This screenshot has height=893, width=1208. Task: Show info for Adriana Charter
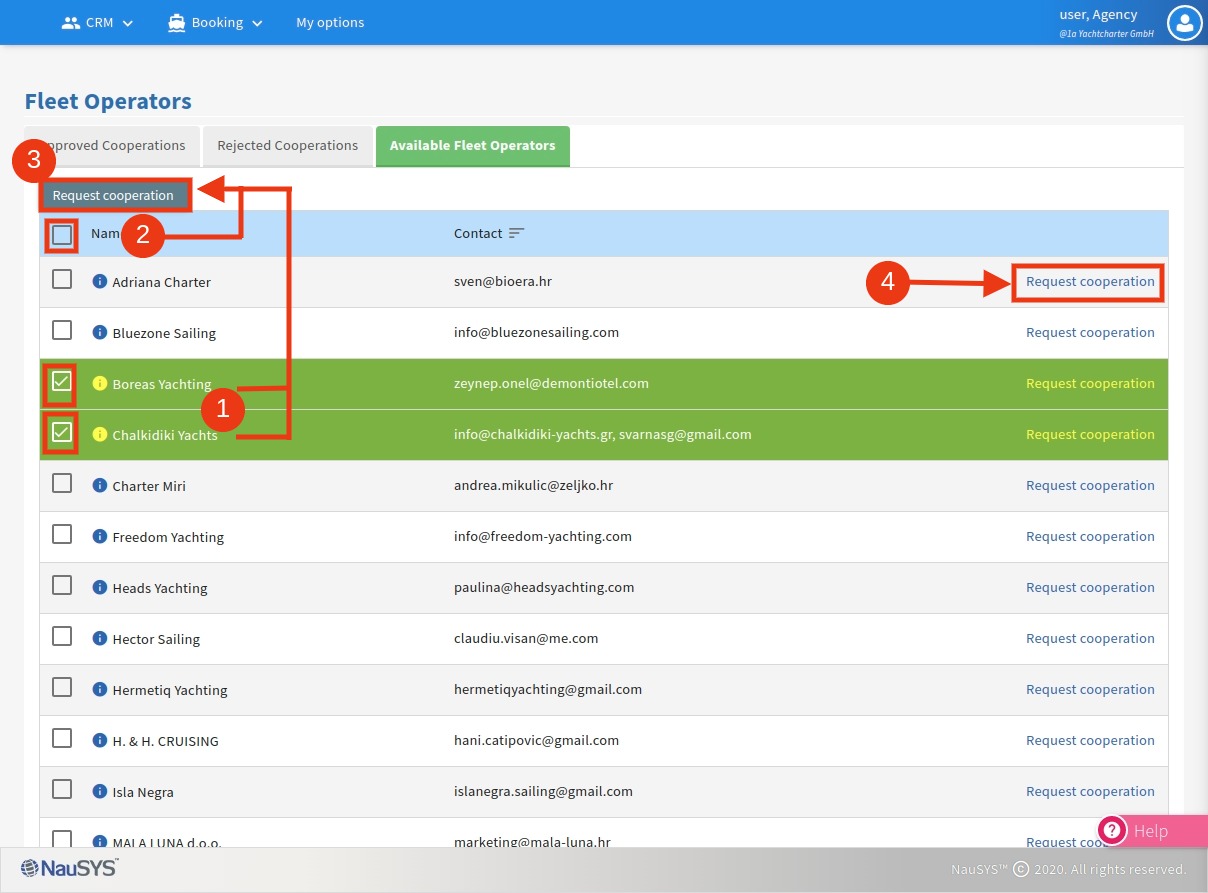(99, 282)
